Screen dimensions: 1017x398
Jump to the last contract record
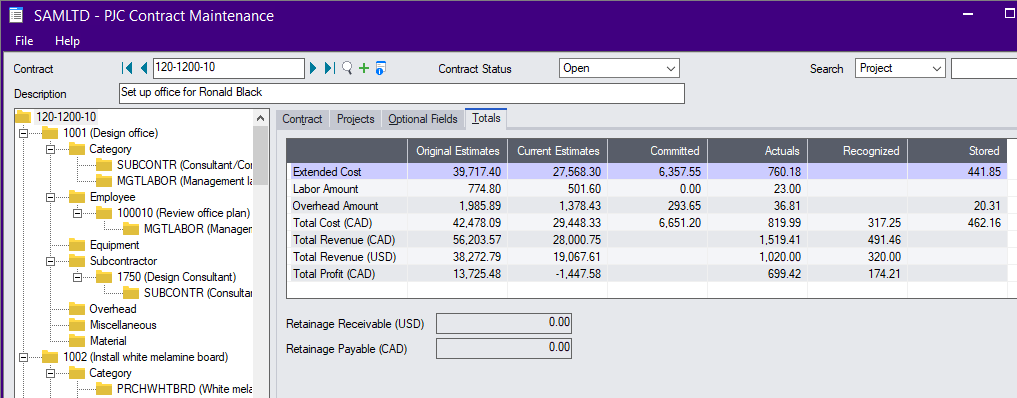(329, 68)
